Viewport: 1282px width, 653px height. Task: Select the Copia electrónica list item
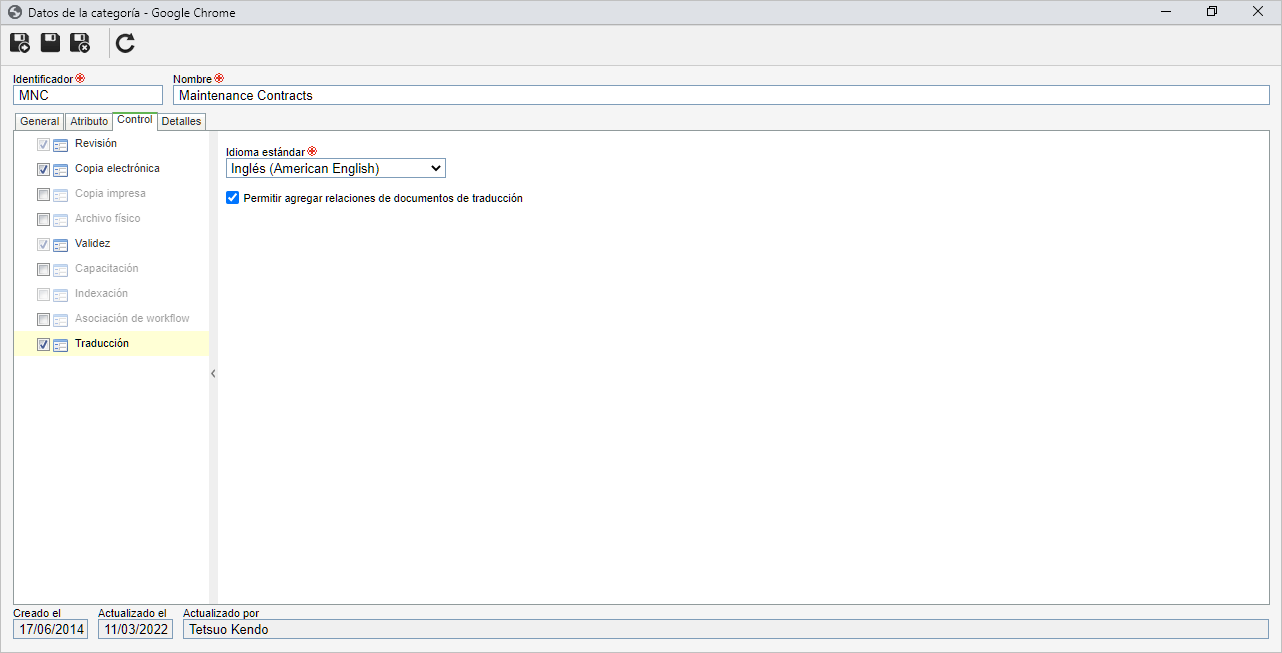(111, 169)
